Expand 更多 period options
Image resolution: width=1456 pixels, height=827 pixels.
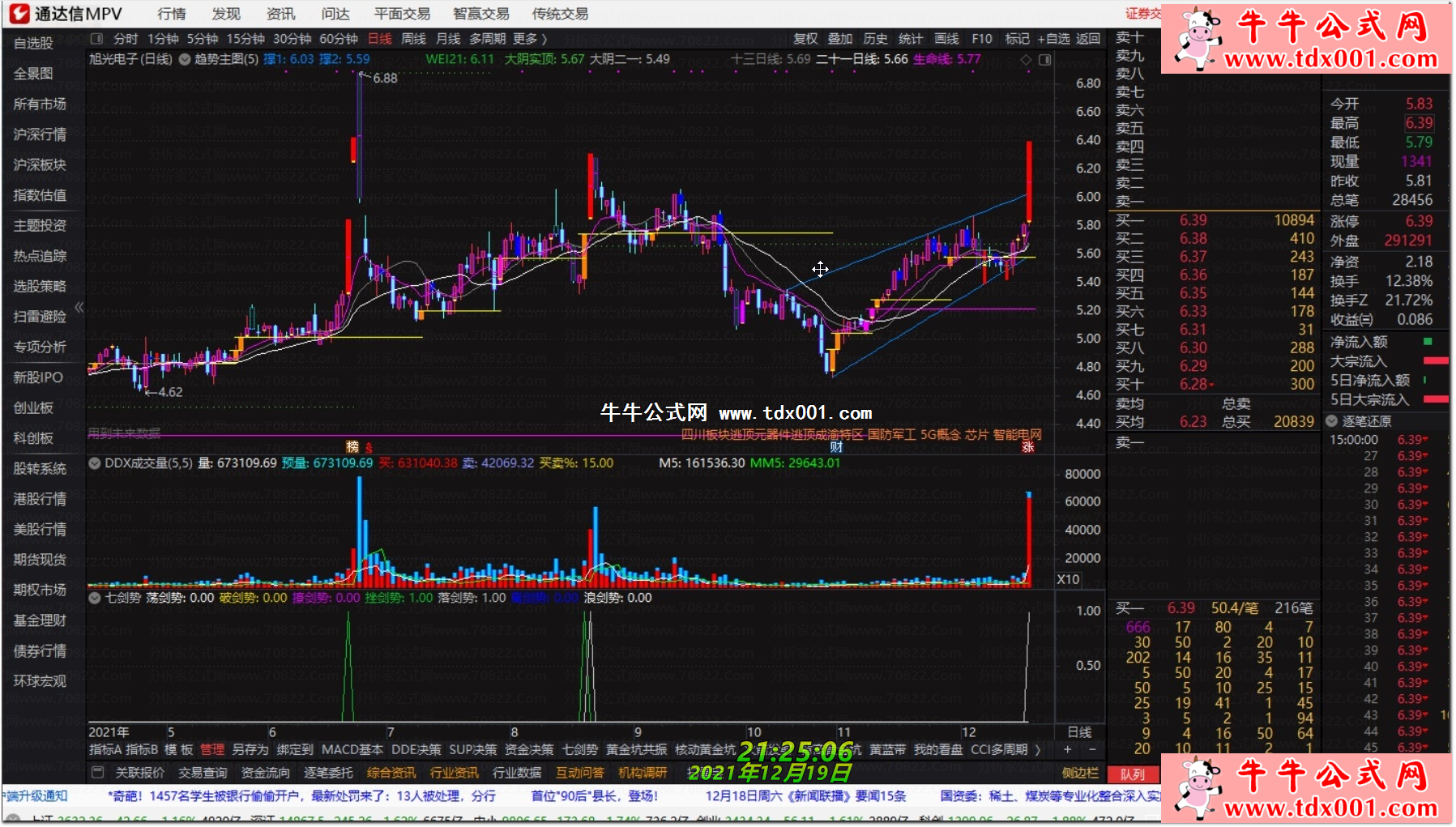point(530,38)
